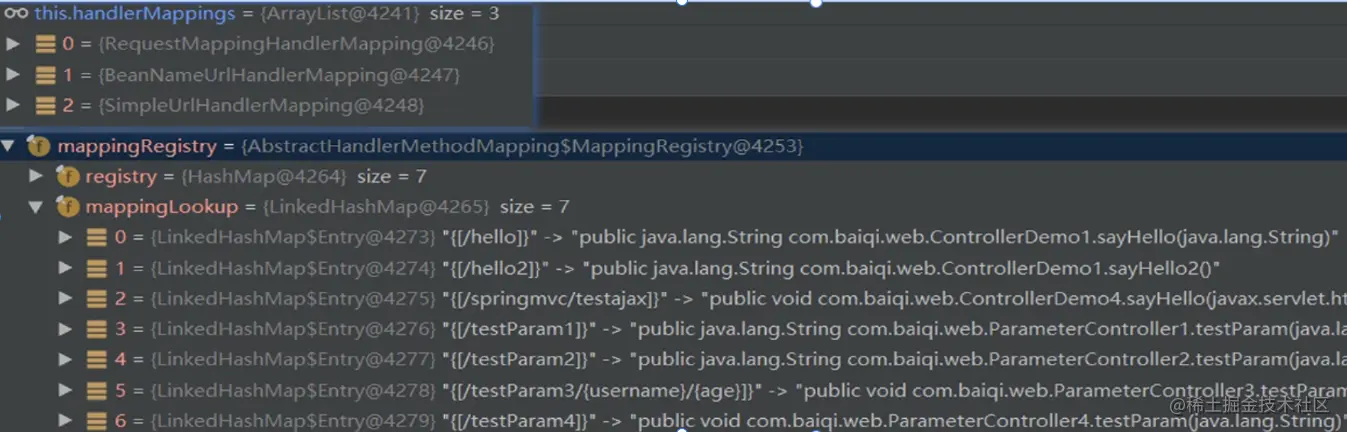The height and width of the screenshot is (432, 1347).
Task: Select the "{[/testParam1]}" mapping text
Action: [x=519, y=329]
